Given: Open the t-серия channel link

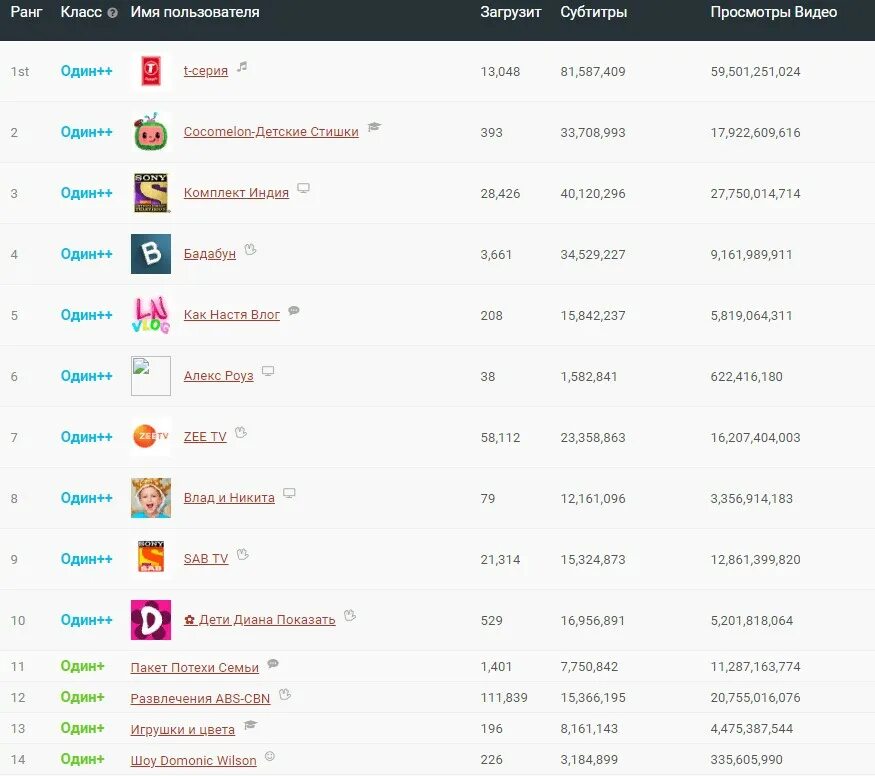Looking at the screenshot, I should pyautogui.click(x=206, y=71).
